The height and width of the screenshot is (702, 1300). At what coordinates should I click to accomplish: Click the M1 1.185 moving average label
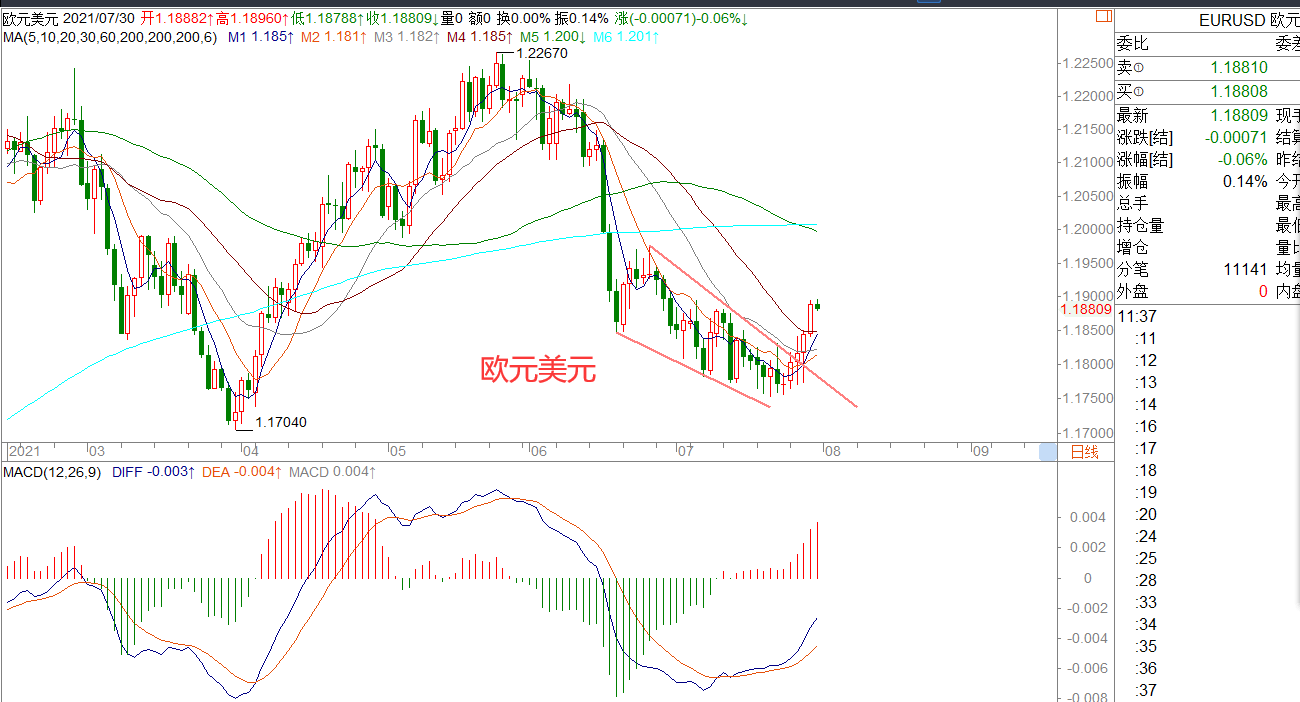pyautogui.click(x=261, y=36)
